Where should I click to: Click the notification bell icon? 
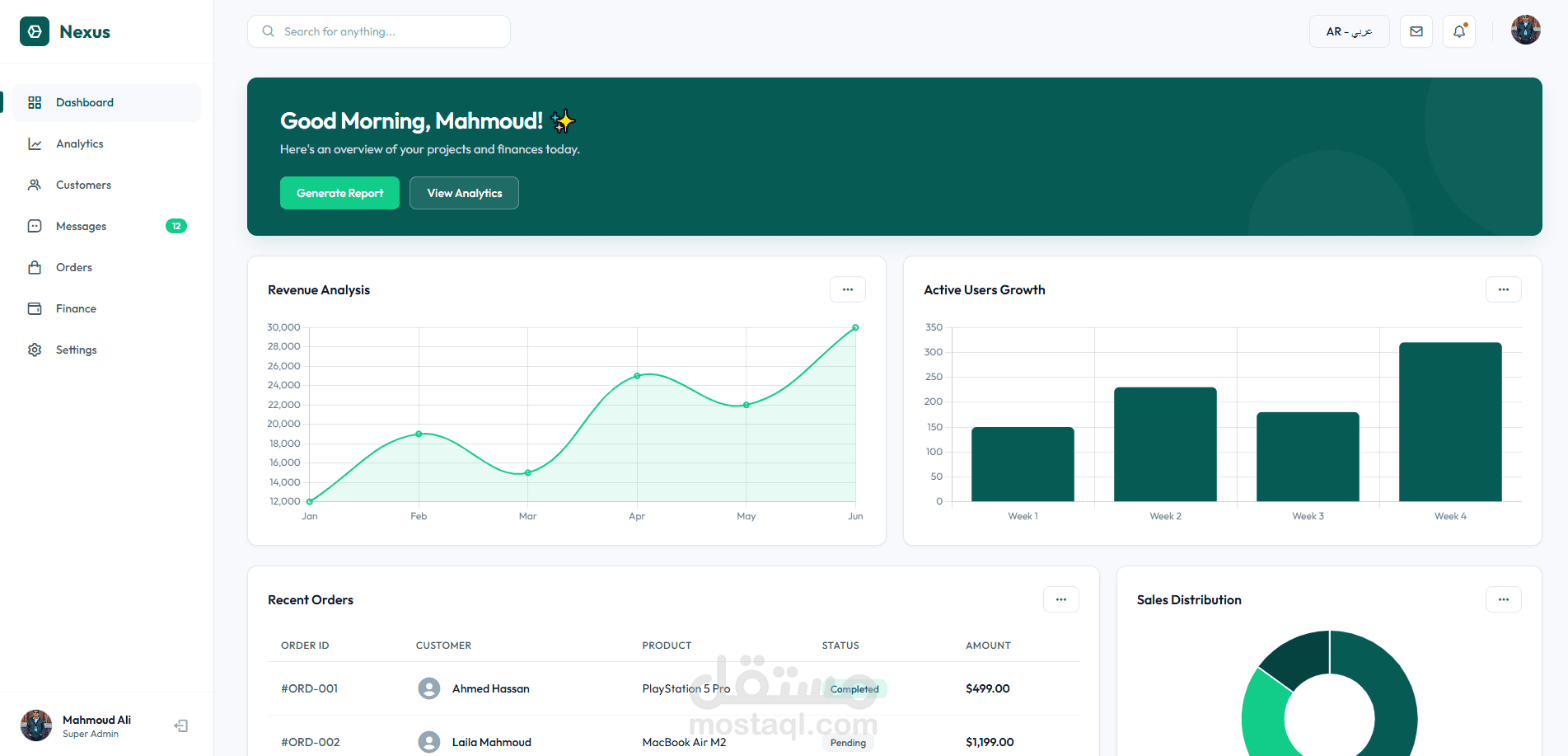point(1458,31)
